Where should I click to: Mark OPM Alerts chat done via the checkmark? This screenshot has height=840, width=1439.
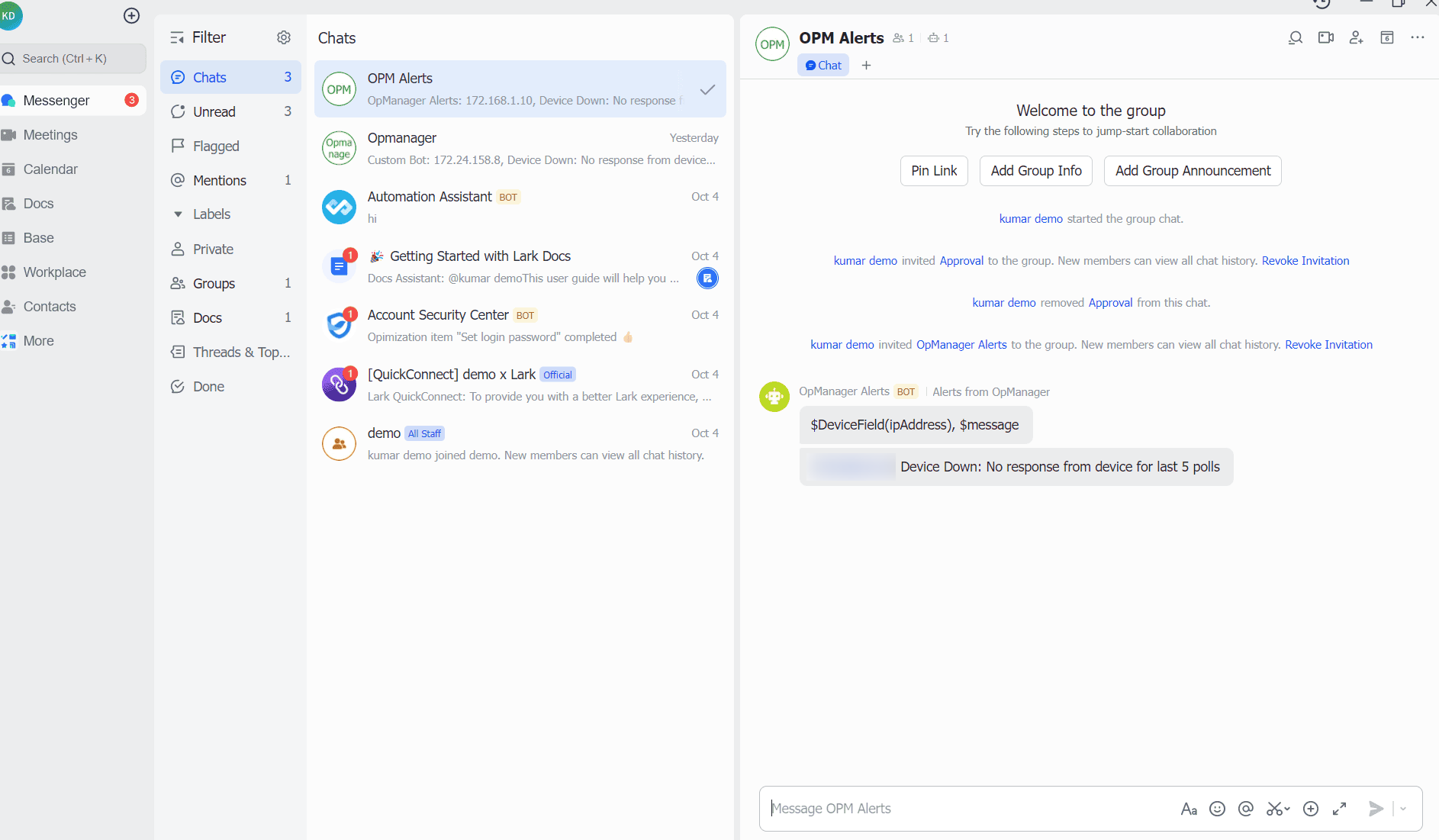pyautogui.click(x=707, y=89)
